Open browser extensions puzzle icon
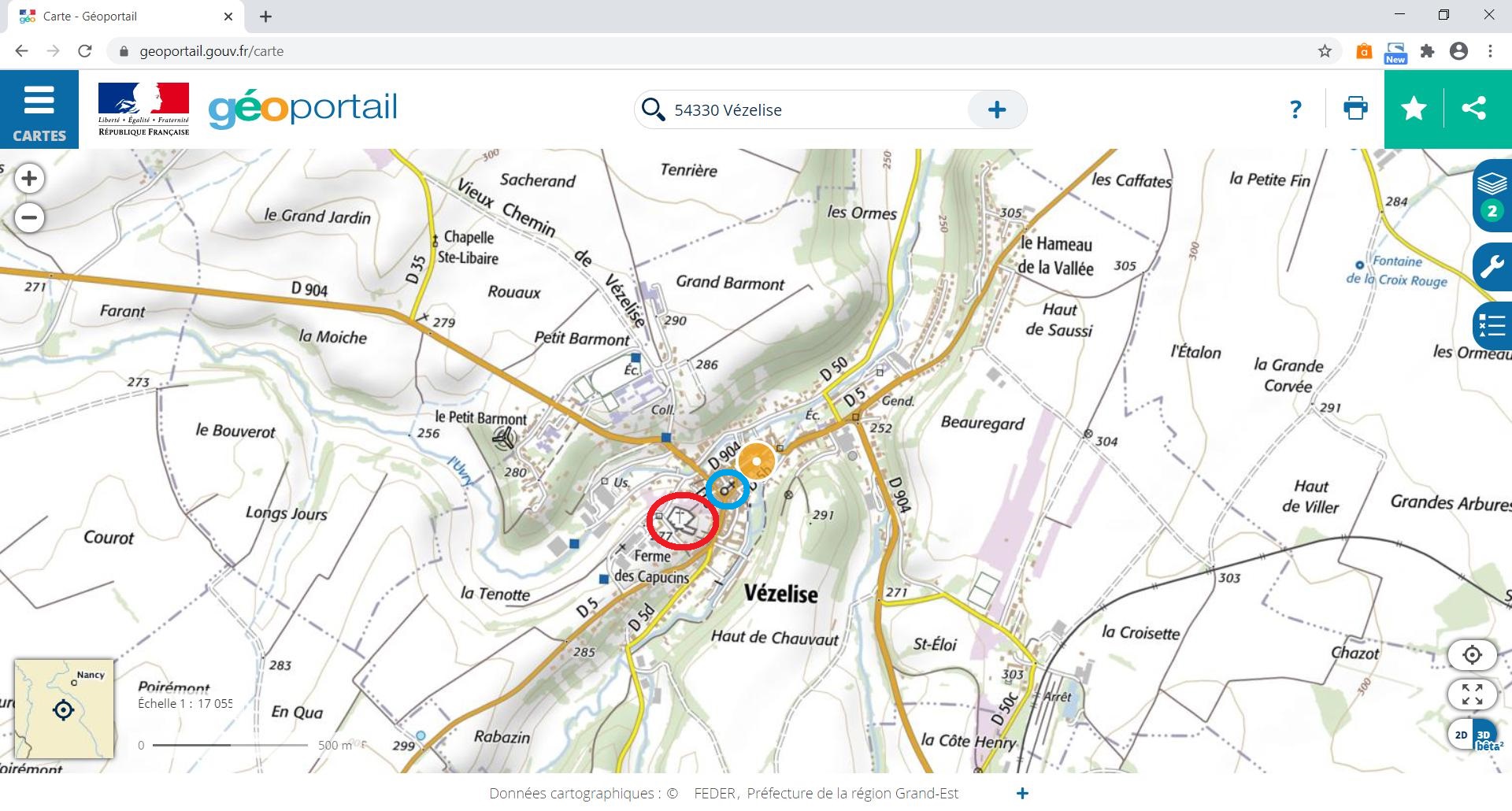The height and width of the screenshot is (811, 1512). 1427,51
